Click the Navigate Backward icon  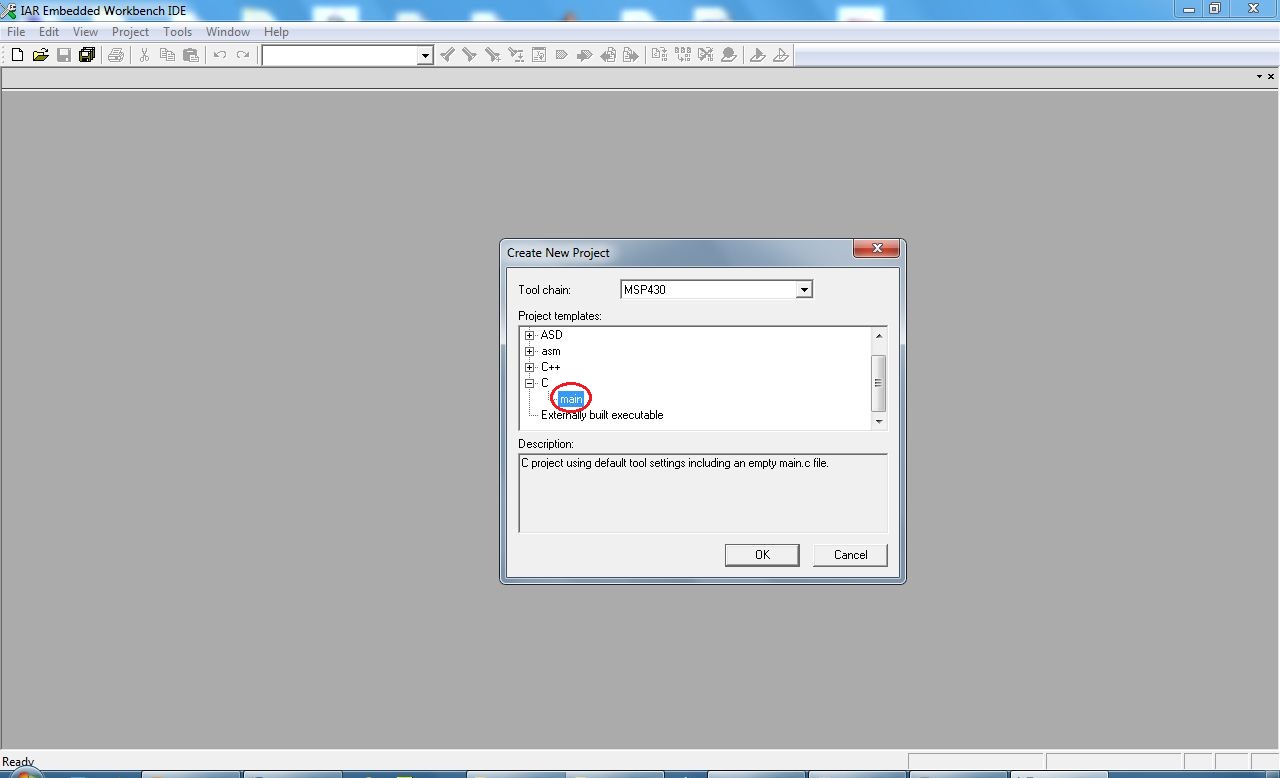click(607, 55)
